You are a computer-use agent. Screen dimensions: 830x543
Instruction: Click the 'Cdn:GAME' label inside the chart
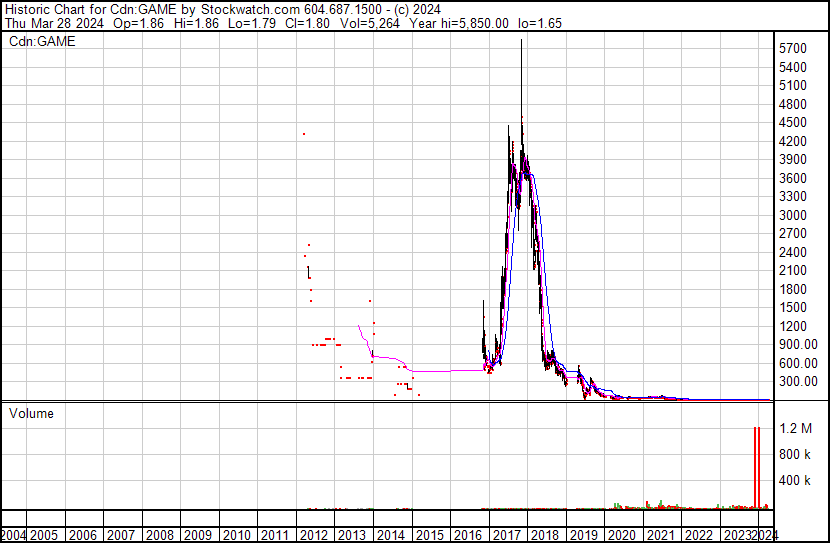point(42,41)
